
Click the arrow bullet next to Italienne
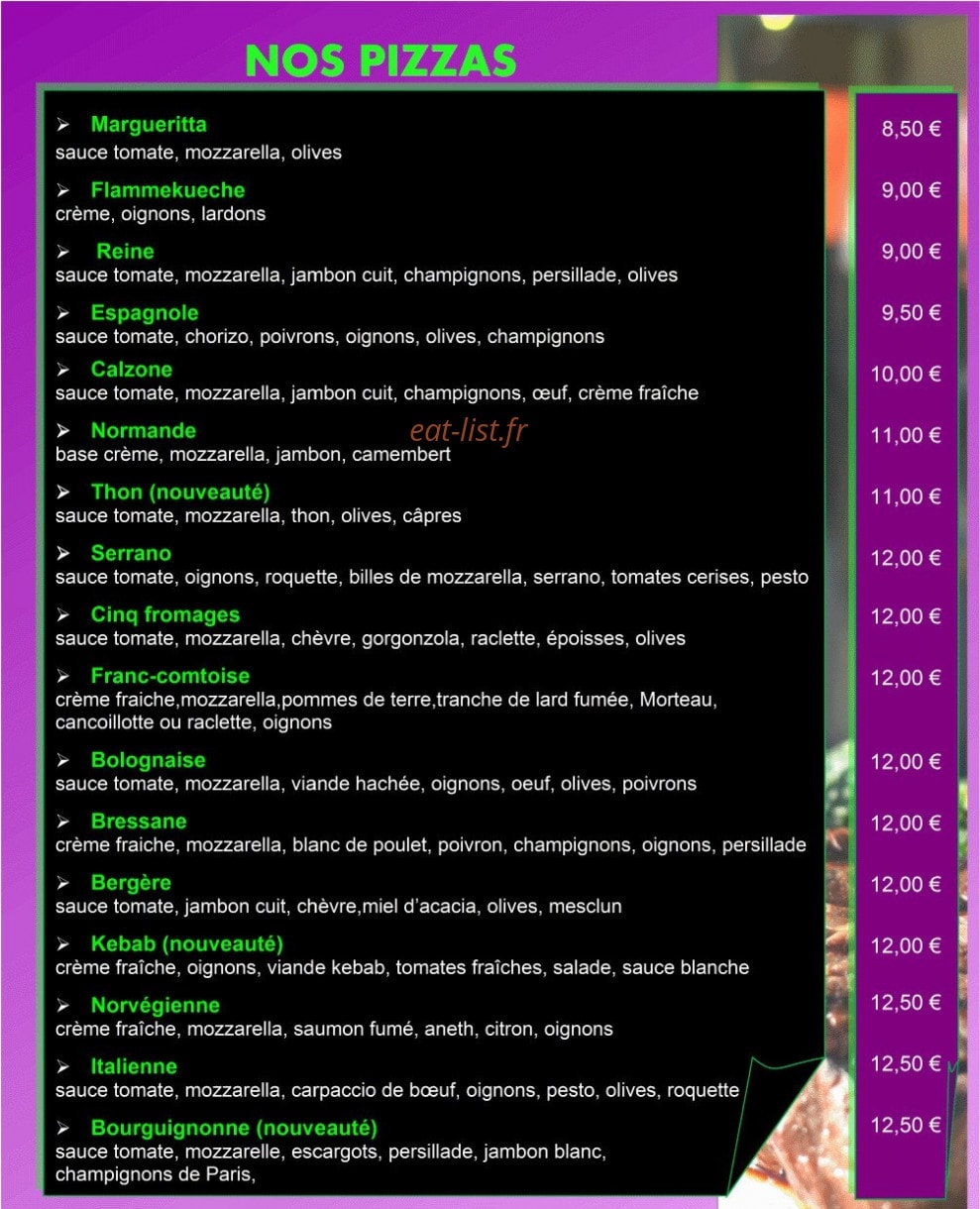click(63, 1067)
